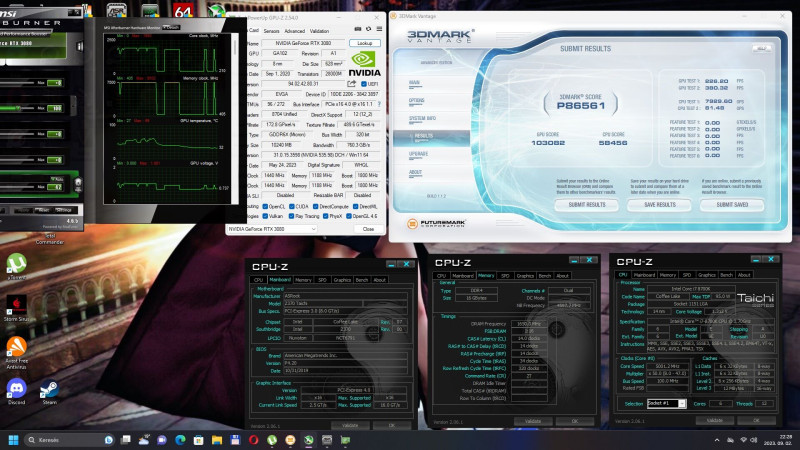Click Help button in 3DMark results header
The image size is (800, 450).
[761, 48]
